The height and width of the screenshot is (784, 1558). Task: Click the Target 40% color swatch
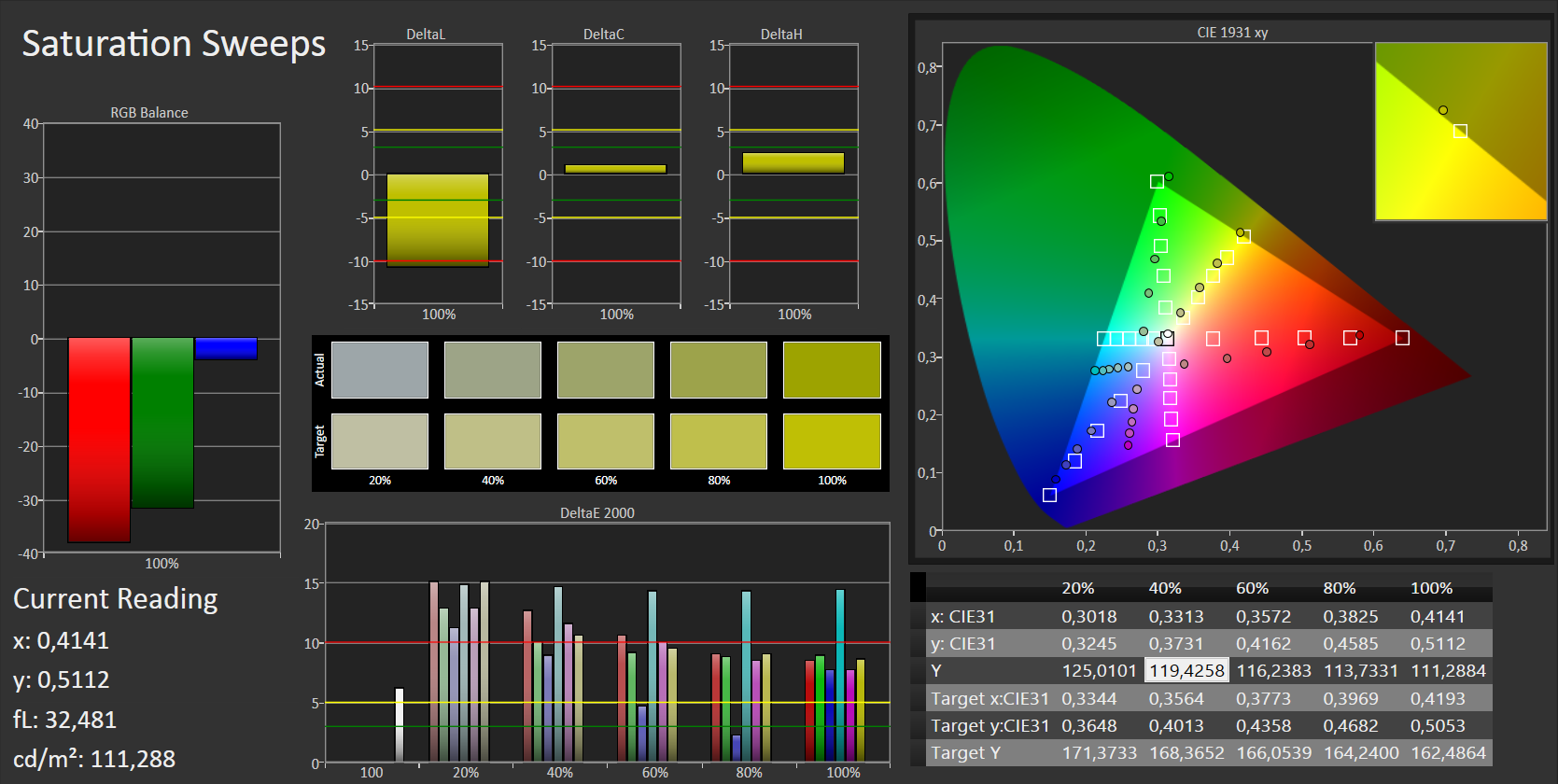coord(493,441)
